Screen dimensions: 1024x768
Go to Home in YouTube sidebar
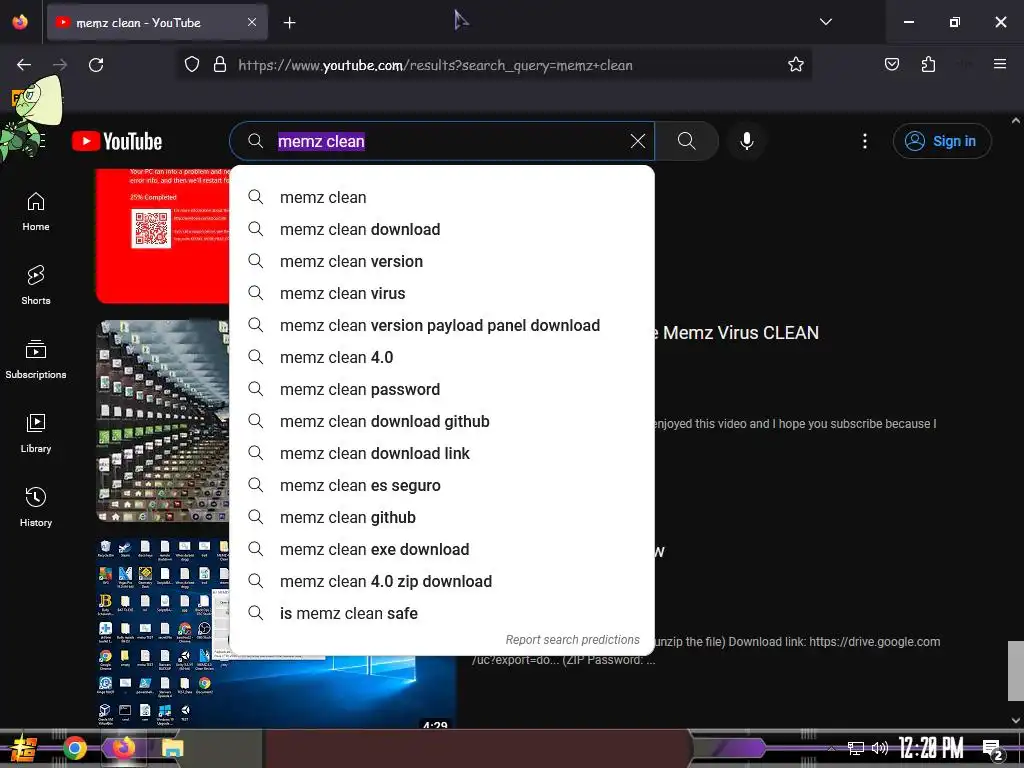pyautogui.click(x=36, y=212)
